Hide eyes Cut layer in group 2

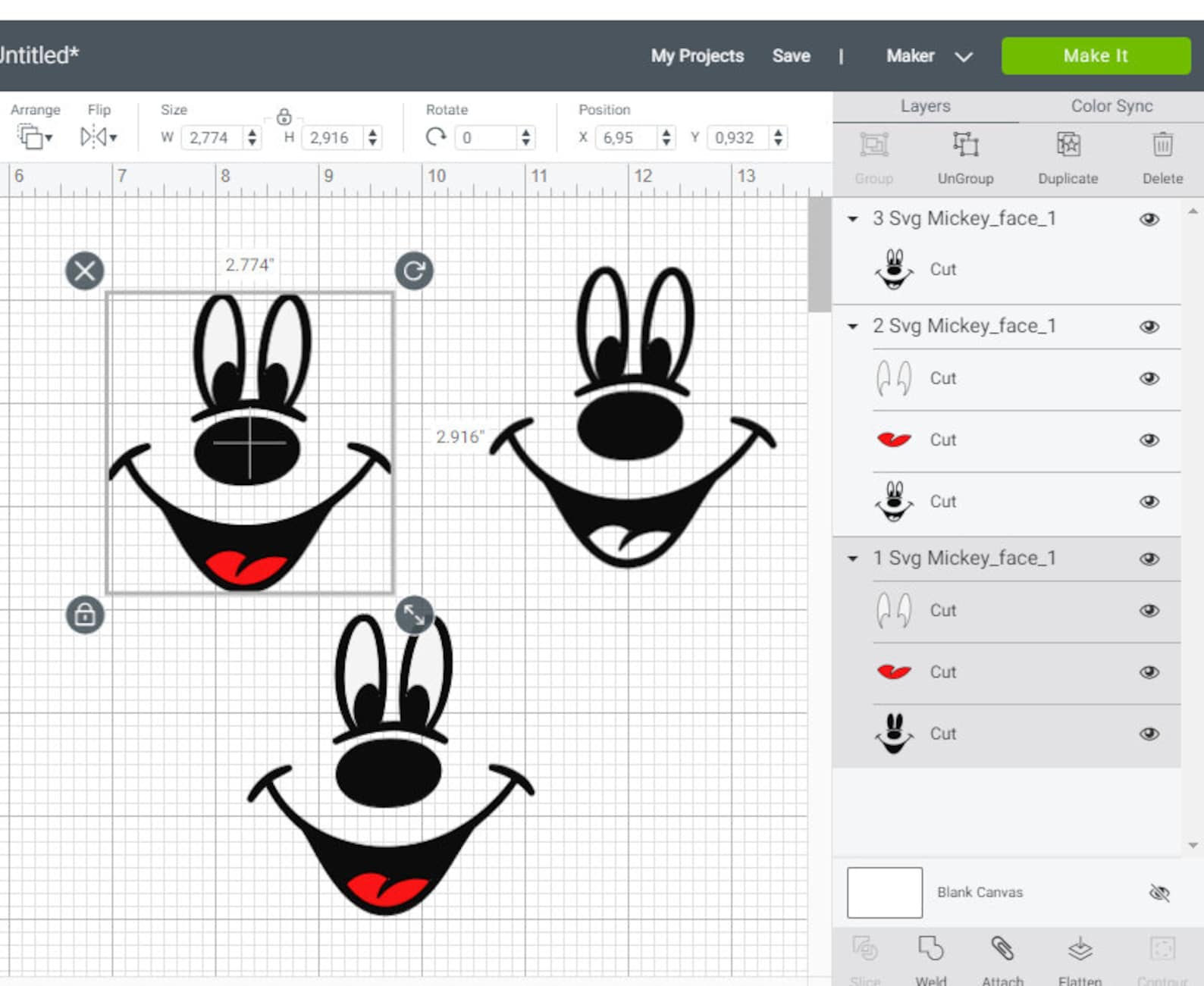click(1149, 378)
